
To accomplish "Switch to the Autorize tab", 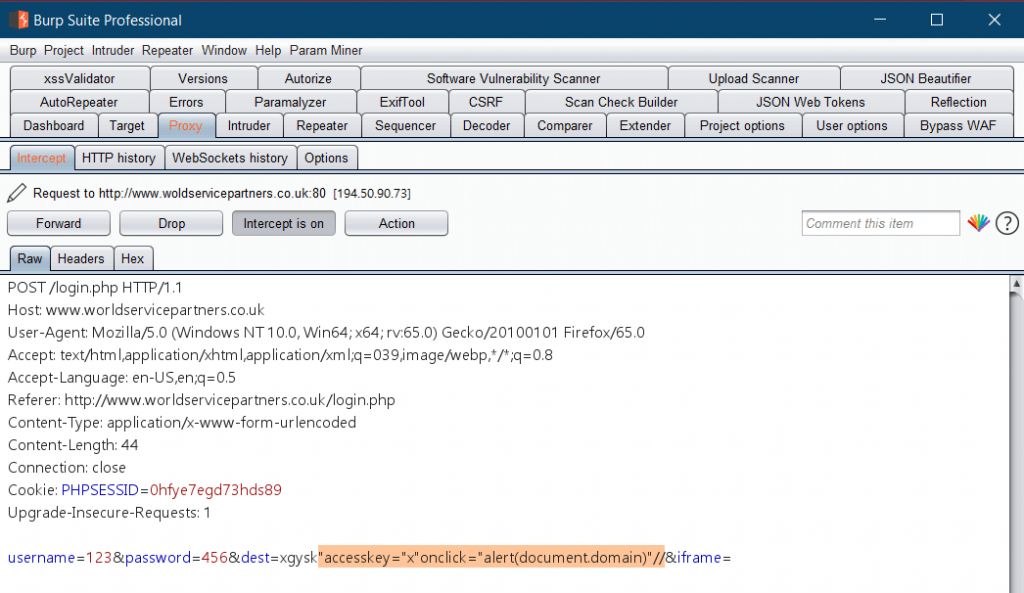I will (308, 78).
